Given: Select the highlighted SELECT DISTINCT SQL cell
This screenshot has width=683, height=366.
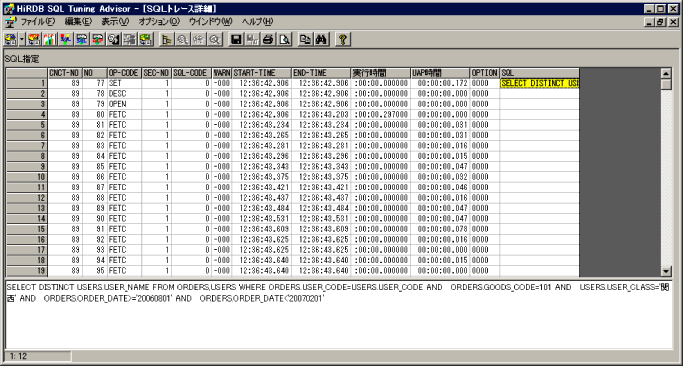Looking at the screenshot, I should (540, 83).
